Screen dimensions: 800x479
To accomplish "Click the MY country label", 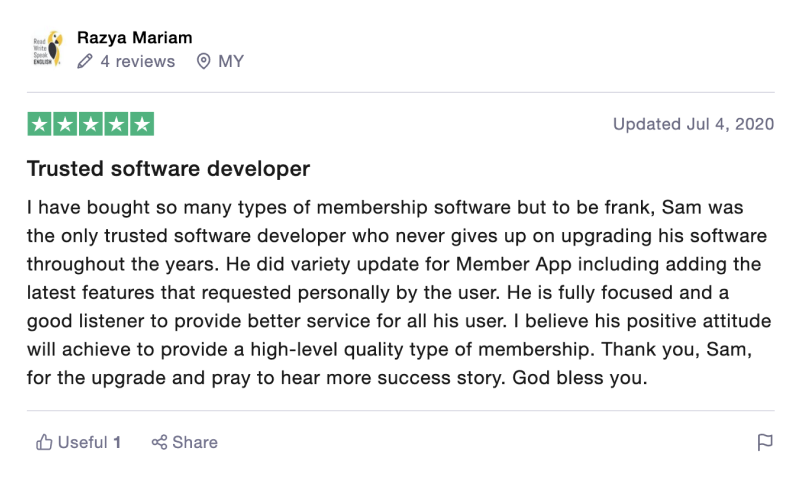I will click(231, 61).
